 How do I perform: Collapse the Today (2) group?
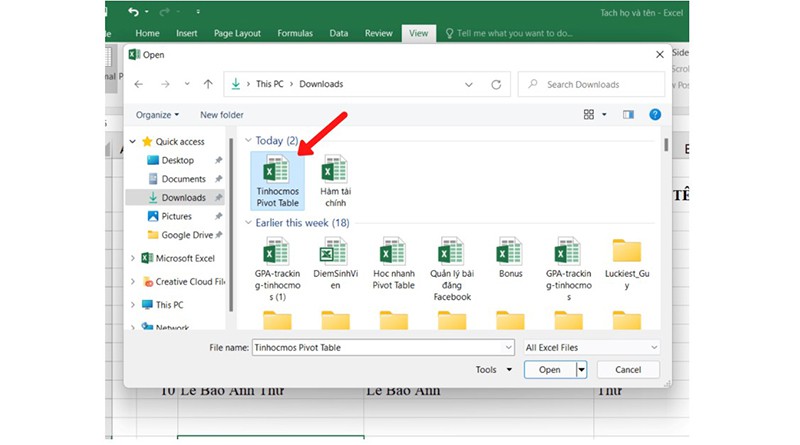pos(248,140)
